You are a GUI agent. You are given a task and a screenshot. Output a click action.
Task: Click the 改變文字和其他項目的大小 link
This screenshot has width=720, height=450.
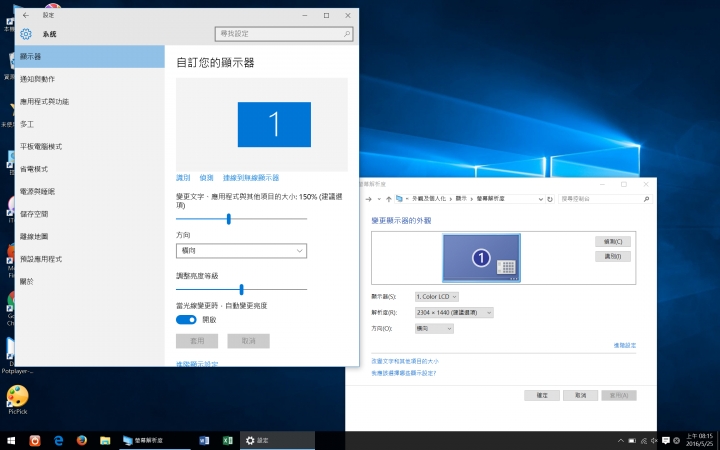[405, 361]
